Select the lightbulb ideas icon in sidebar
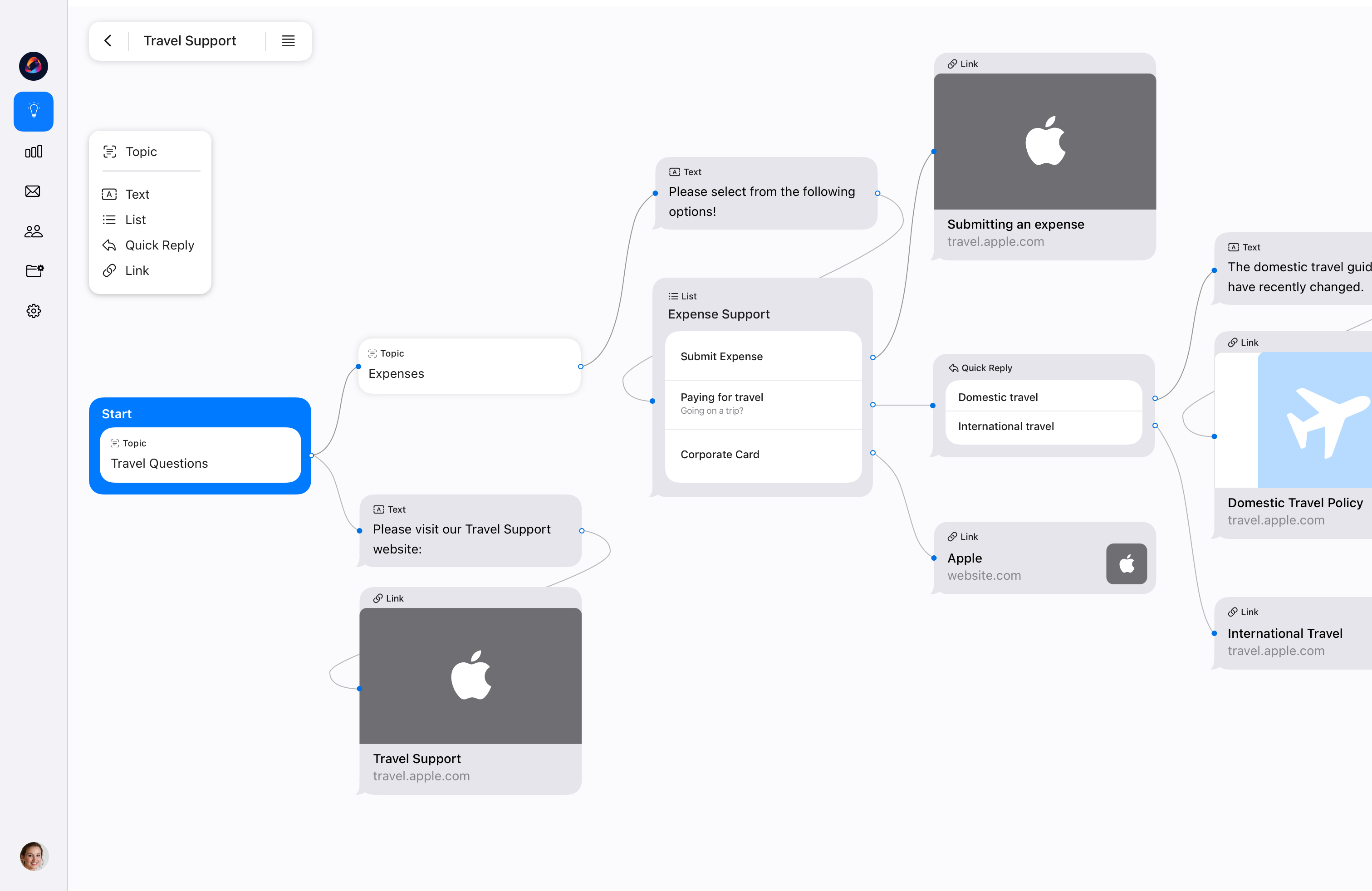The height and width of the screenshot is (891, 1372). tap(33, 111)
